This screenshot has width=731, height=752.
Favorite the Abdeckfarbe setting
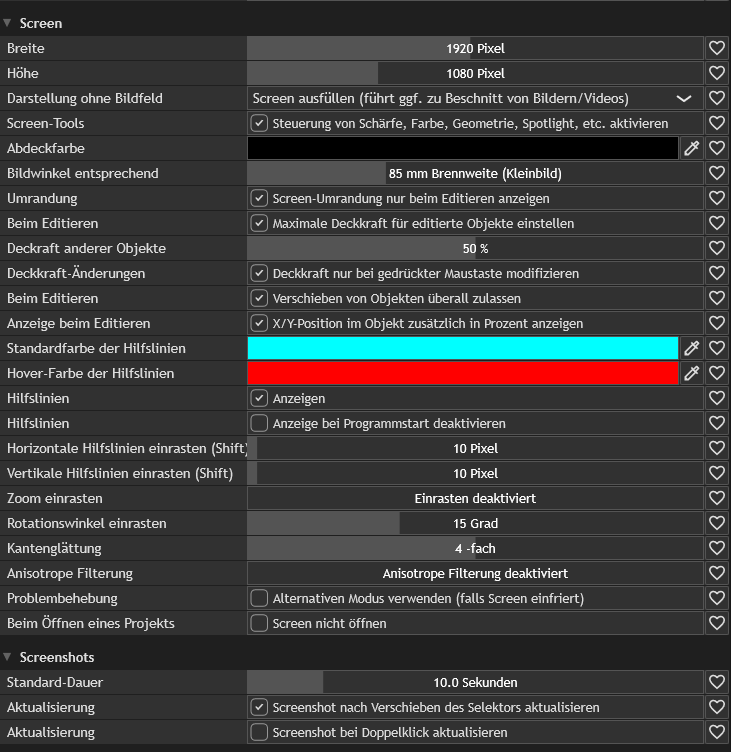[x=717, y=148]
